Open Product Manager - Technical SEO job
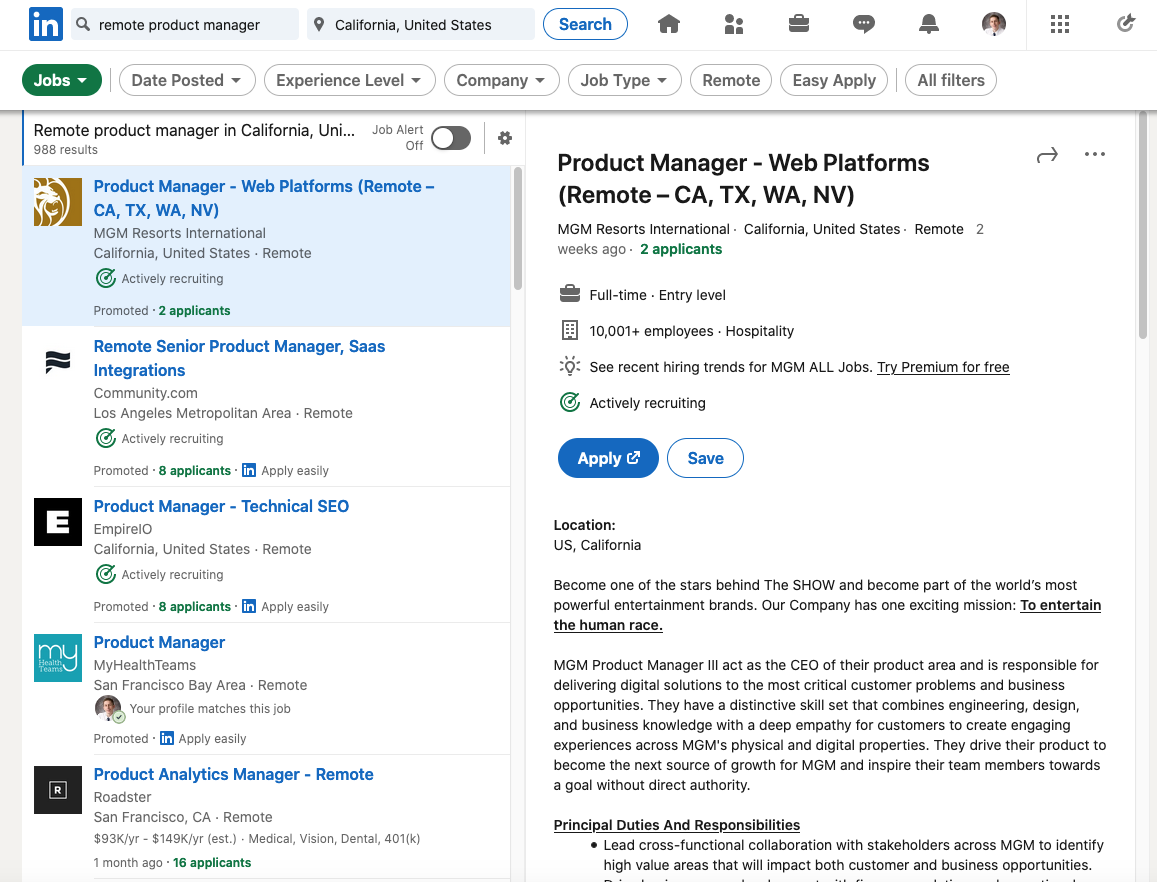Viewport: 1157px width, 882px height. (x=221, y=506)
